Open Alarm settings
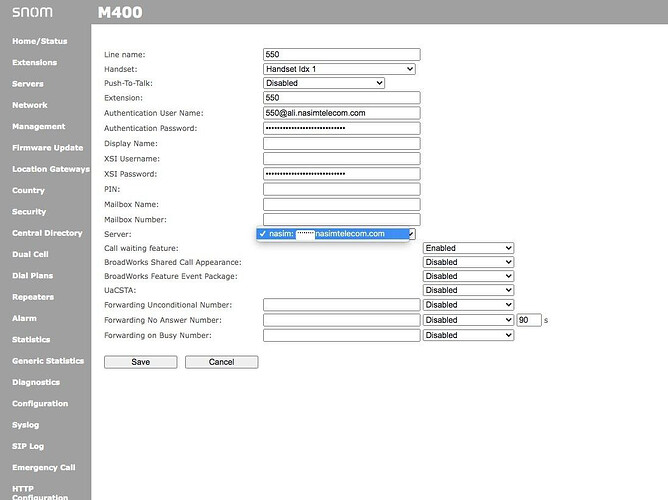The image size is (668, 500). coord(24,318)
